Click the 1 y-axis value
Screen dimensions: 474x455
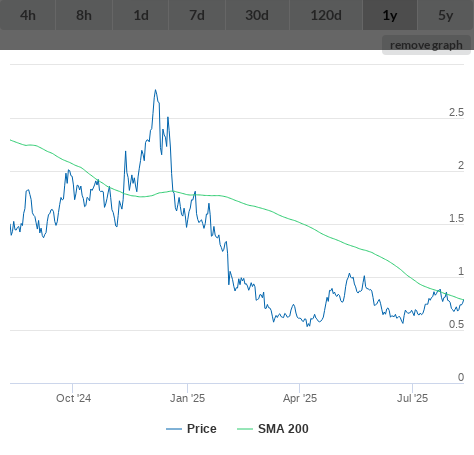point(461,272)
